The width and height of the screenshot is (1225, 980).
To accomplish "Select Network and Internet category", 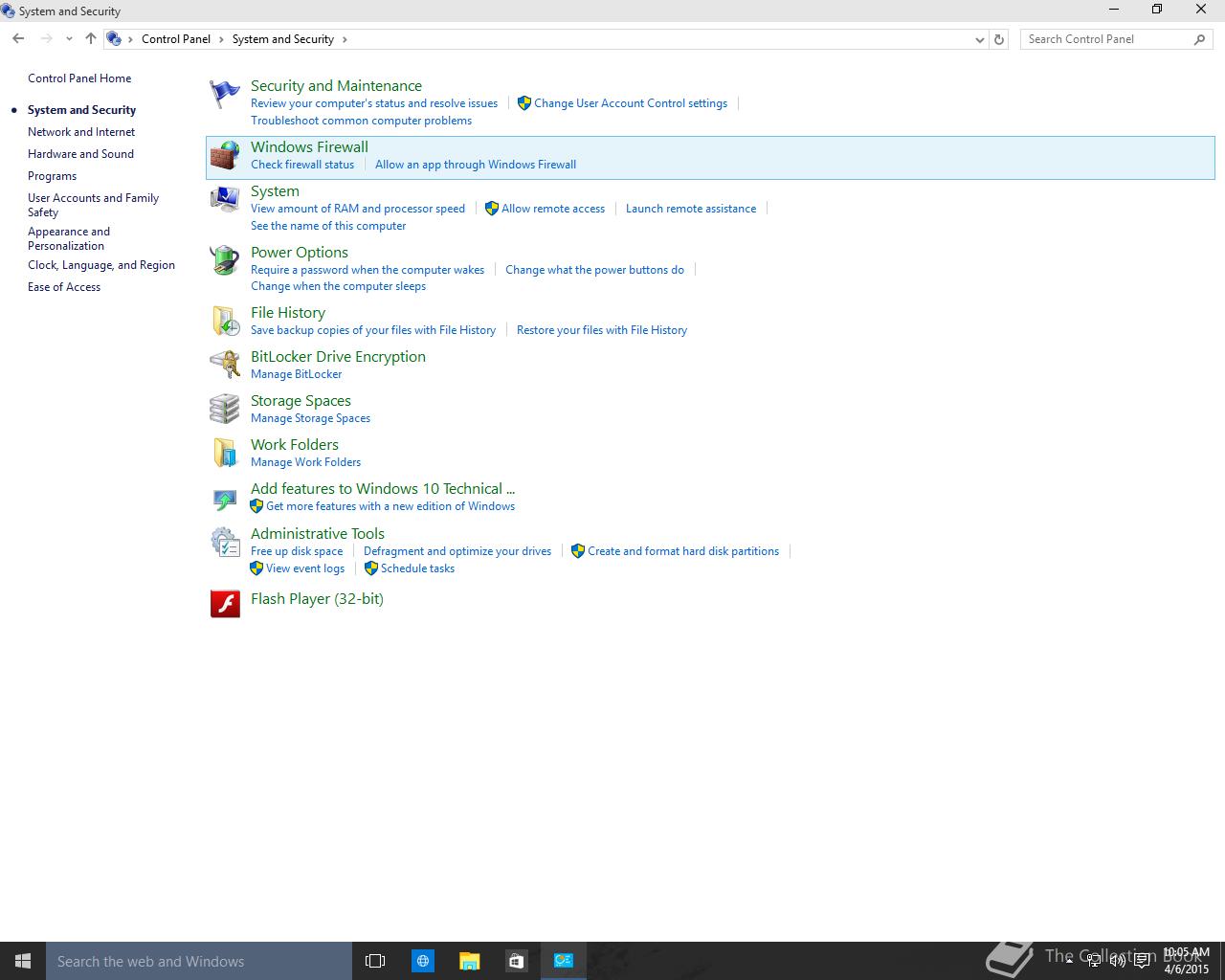I will (x=81, y=132).
